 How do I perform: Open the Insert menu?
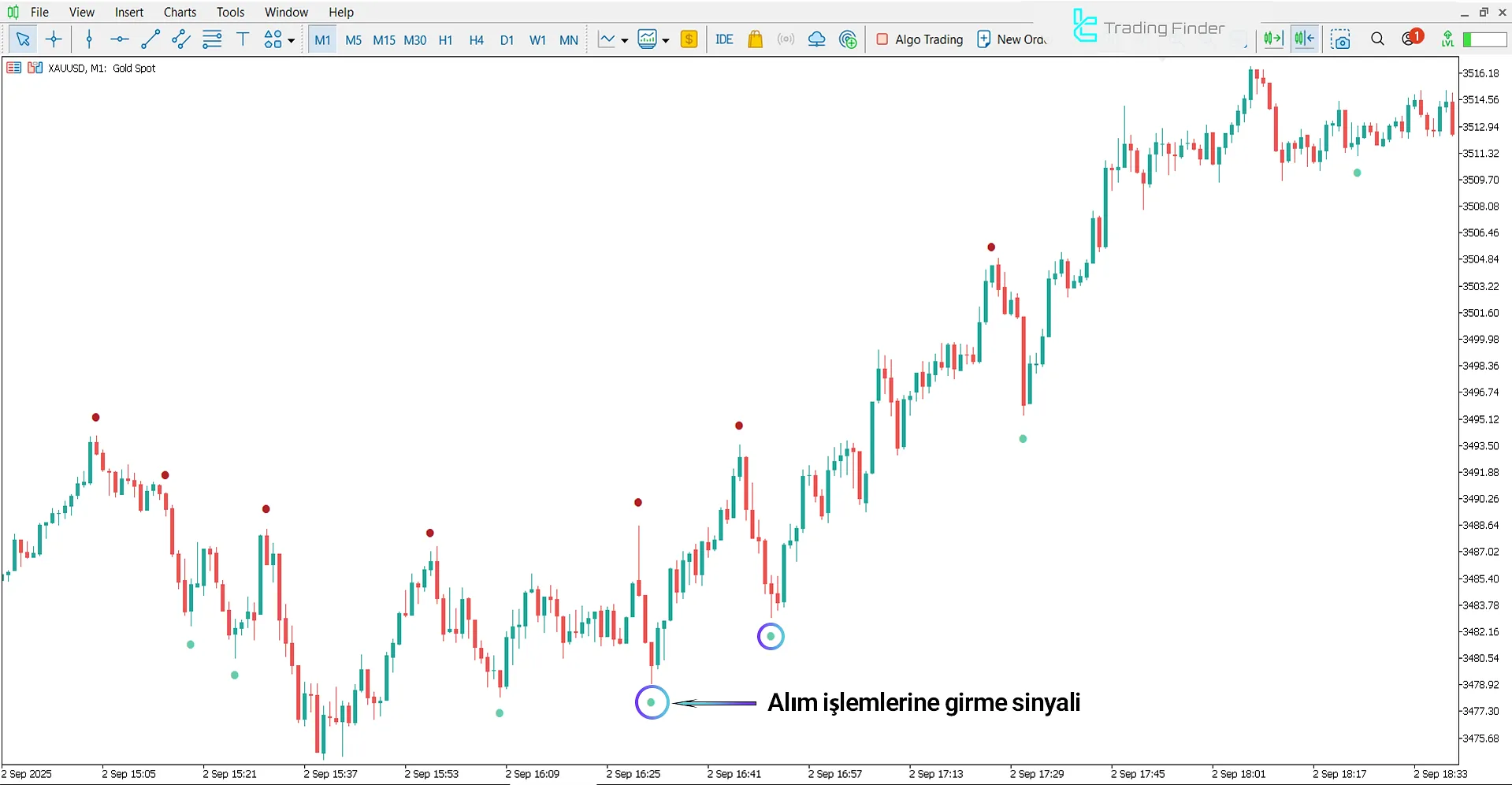pos(128,12)
